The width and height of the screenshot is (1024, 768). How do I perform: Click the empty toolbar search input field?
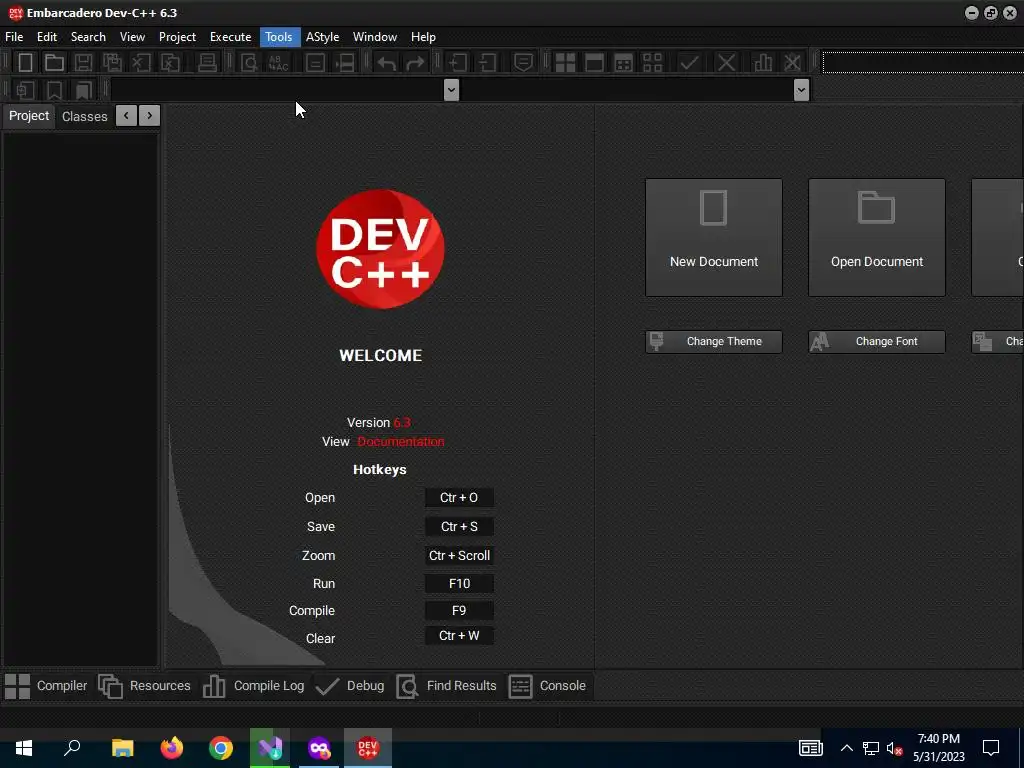(x=923, y=63)
